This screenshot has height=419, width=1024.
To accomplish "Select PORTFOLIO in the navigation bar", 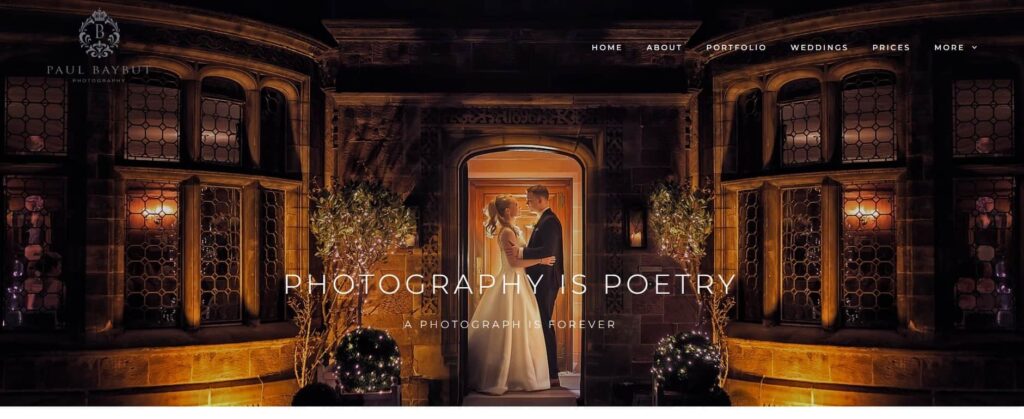I will 736,48.
